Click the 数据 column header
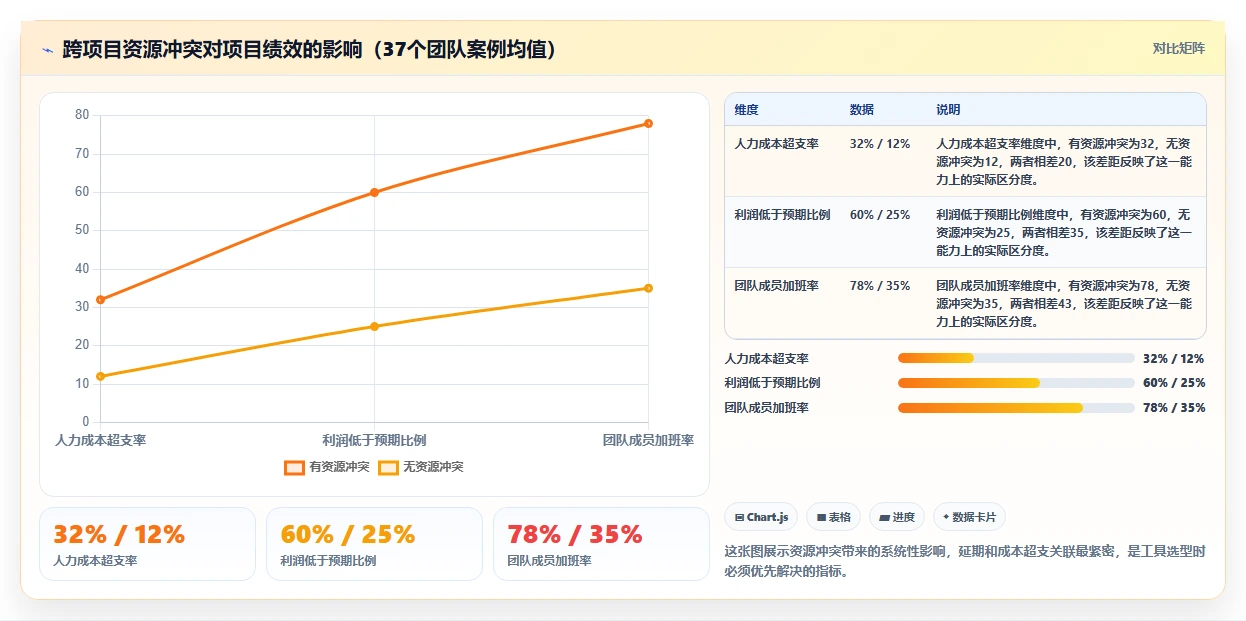The image size is (1246, 621). pyautogui.click(x=861, y=109)
